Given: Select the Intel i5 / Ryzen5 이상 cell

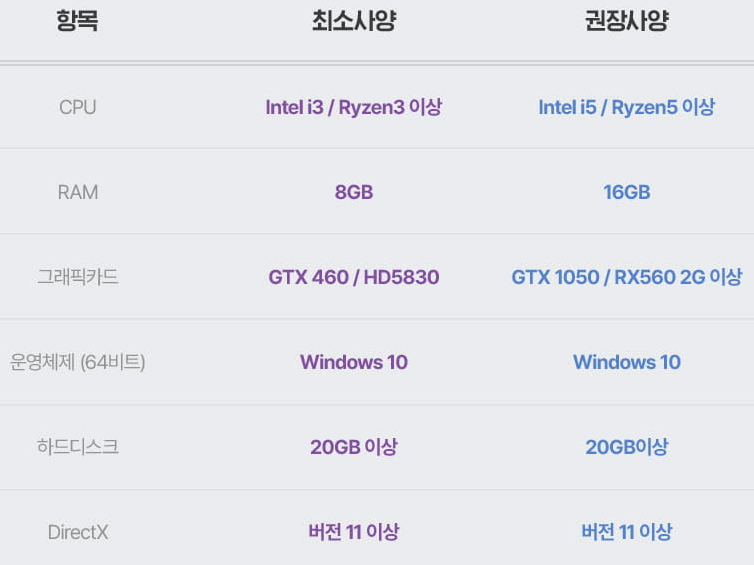Looking at the screenshot, I should click(x=627, y=107).
